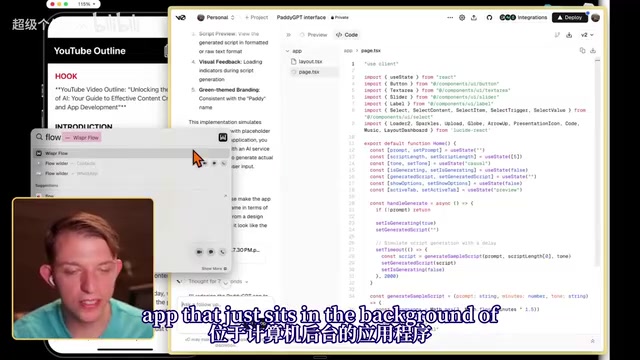Click the Private visibility badge
The image size is (640, 360).
pos(340,18)
